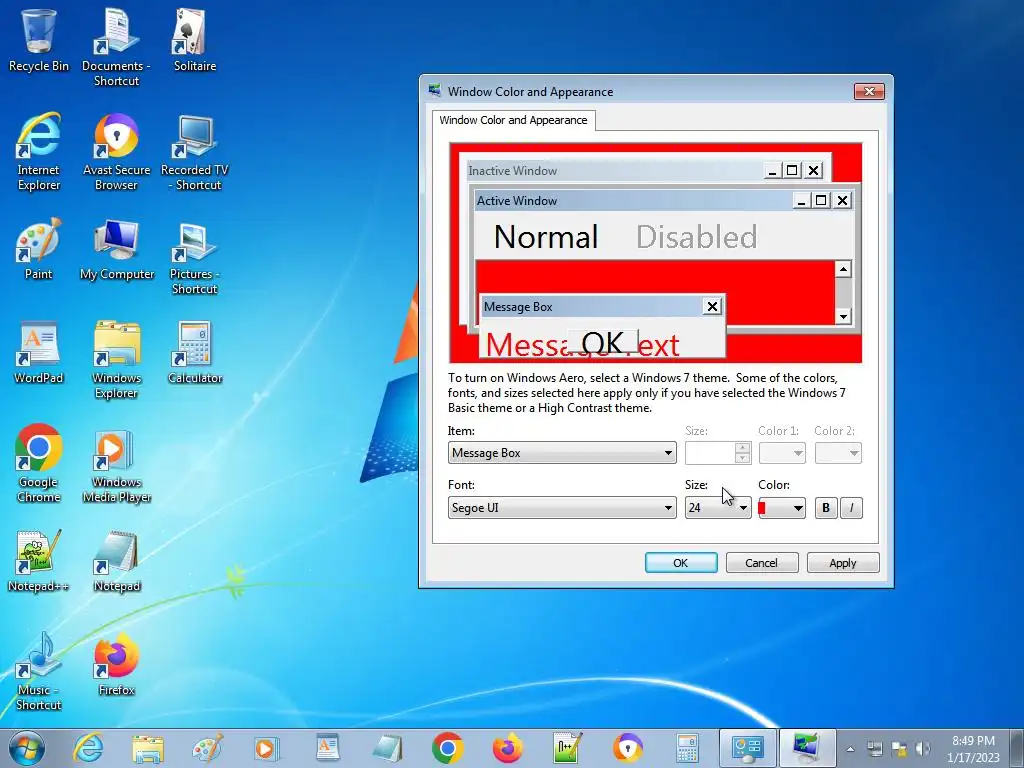The height and width of the screenshot is (768, 1024).
Task: Apply the appearance settings
Action: tap(842, 562)
